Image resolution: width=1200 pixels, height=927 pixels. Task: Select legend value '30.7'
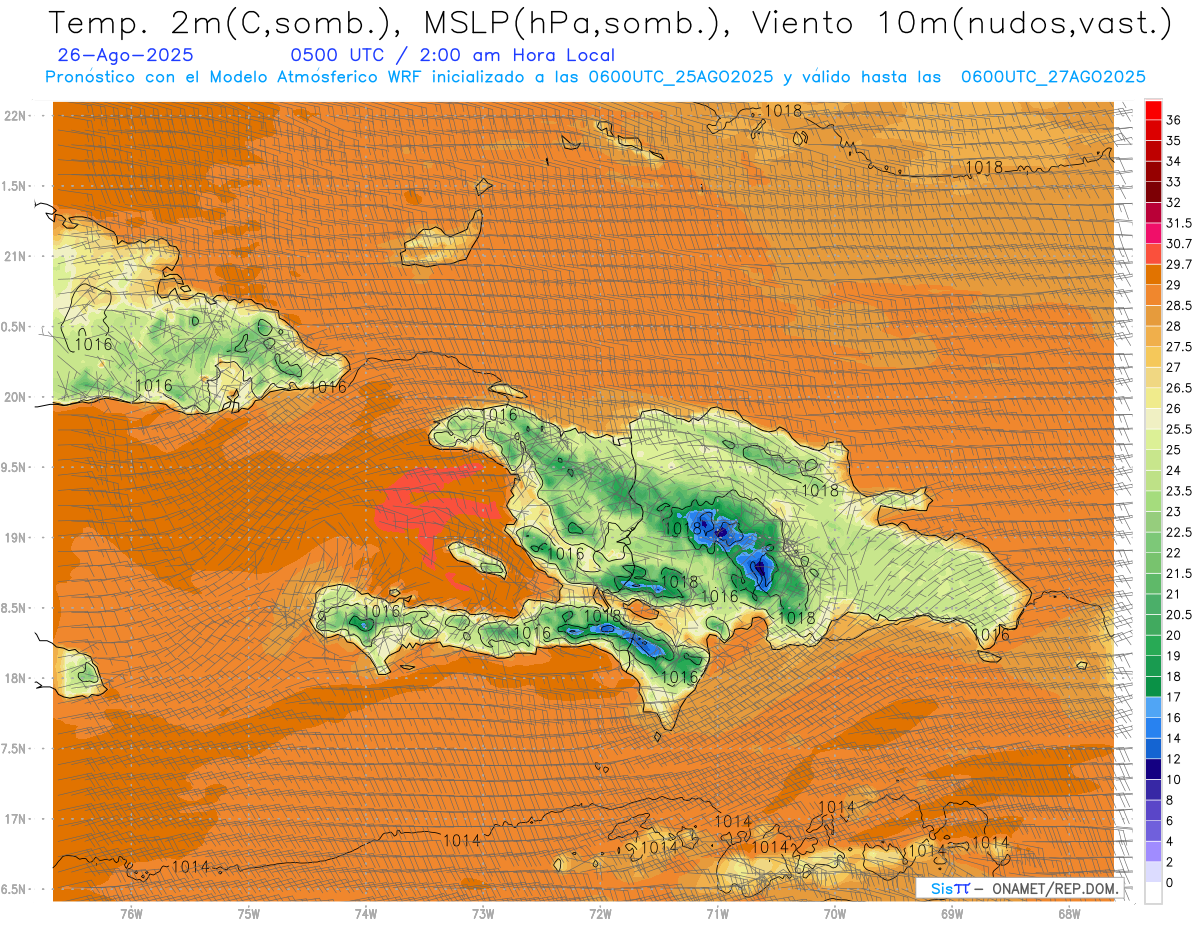pos(1179,244)
